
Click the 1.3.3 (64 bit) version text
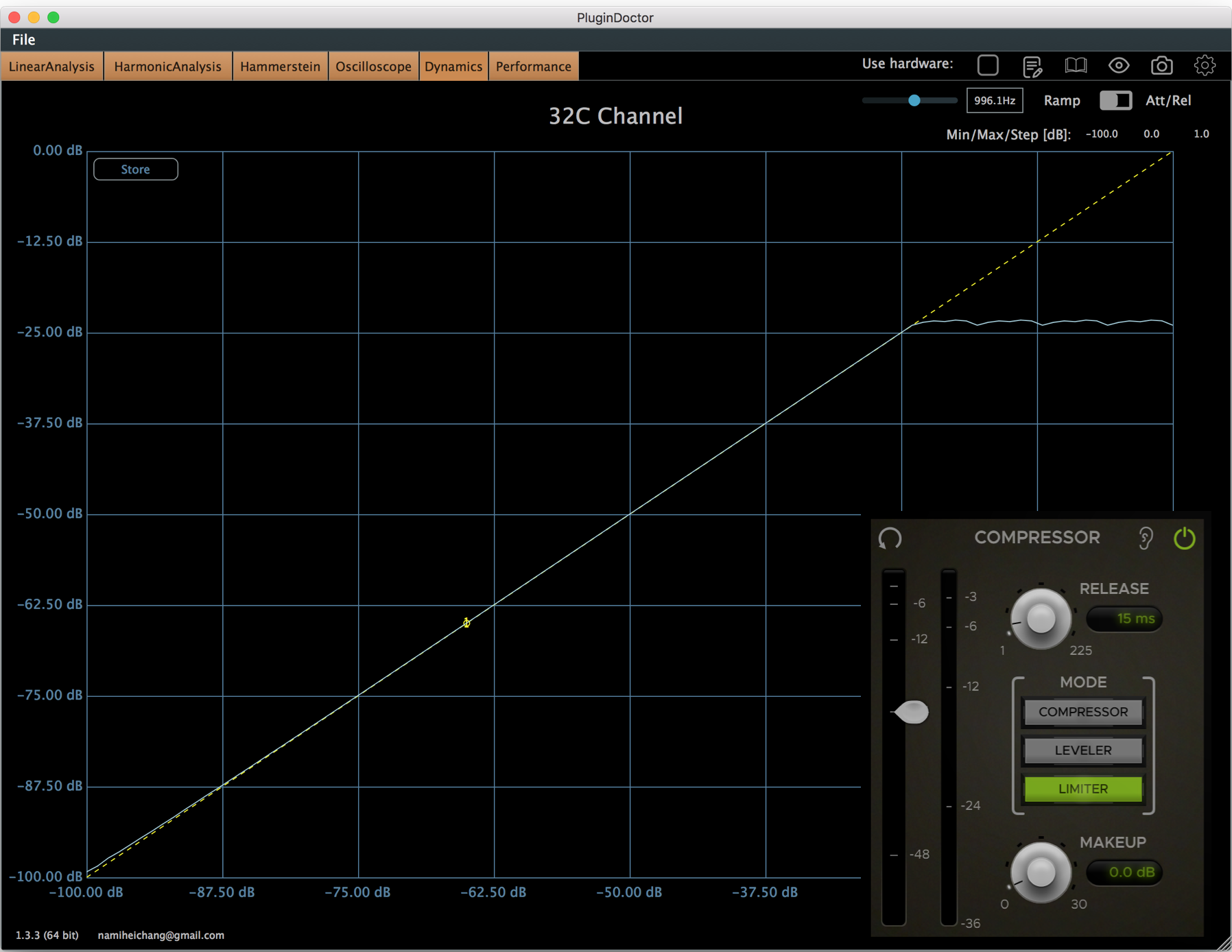[x=47, y=935]
